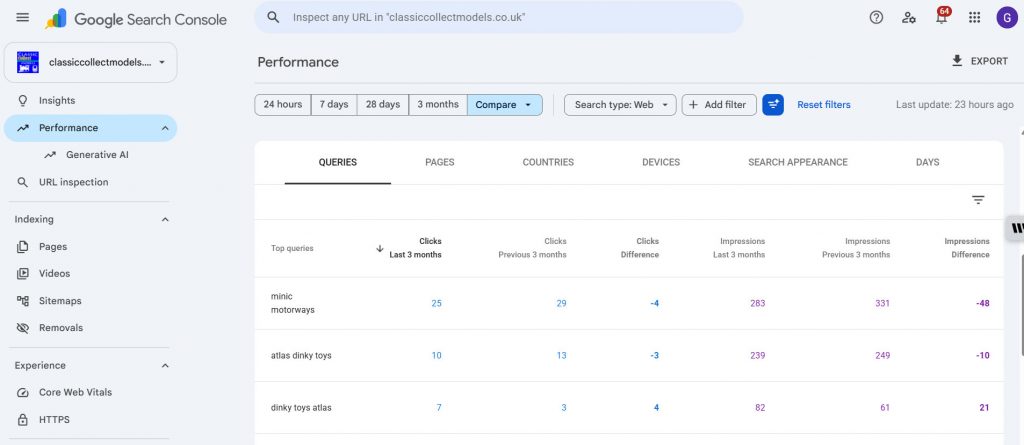
Task: Click the Add filter button
Action: tap(719, 105)
